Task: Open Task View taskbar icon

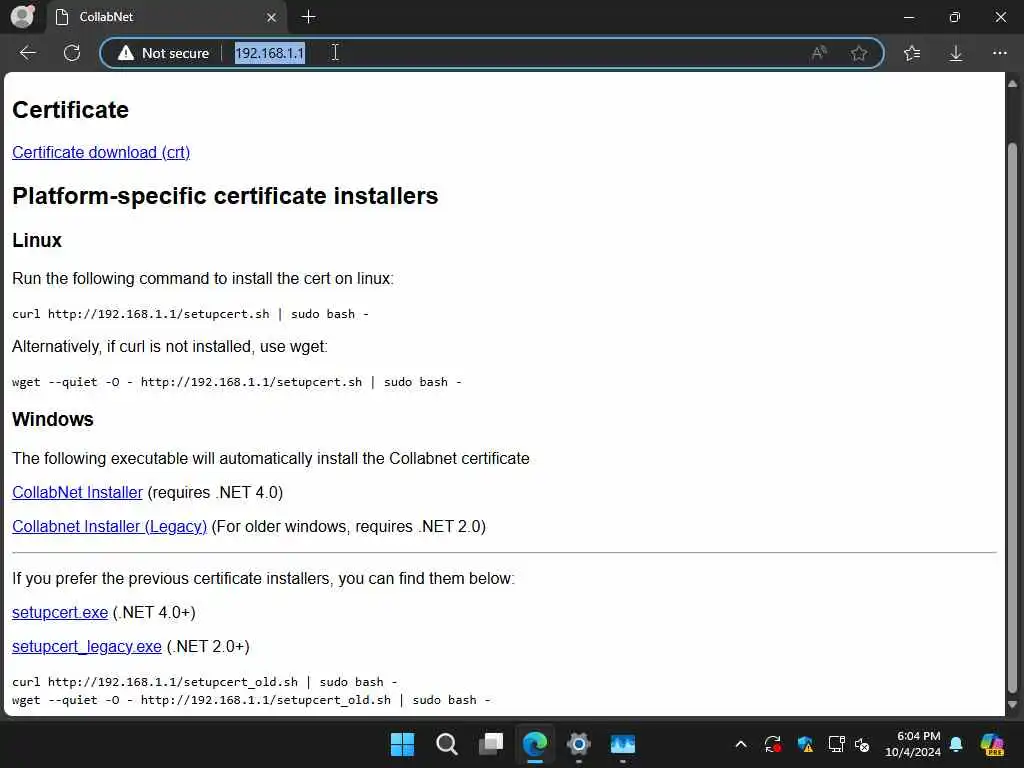Action: click(x=491, y=744)
